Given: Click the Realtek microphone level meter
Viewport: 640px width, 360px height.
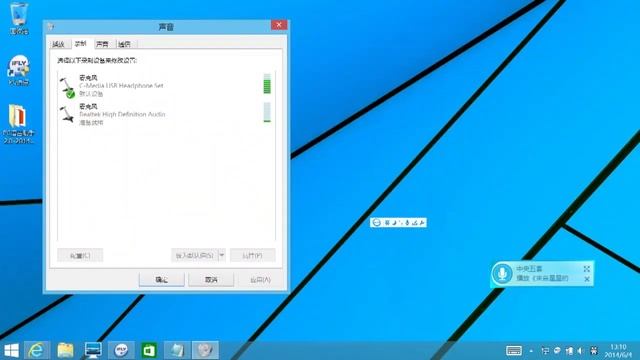Looking at the screenshot, I should tap(267, 112).
